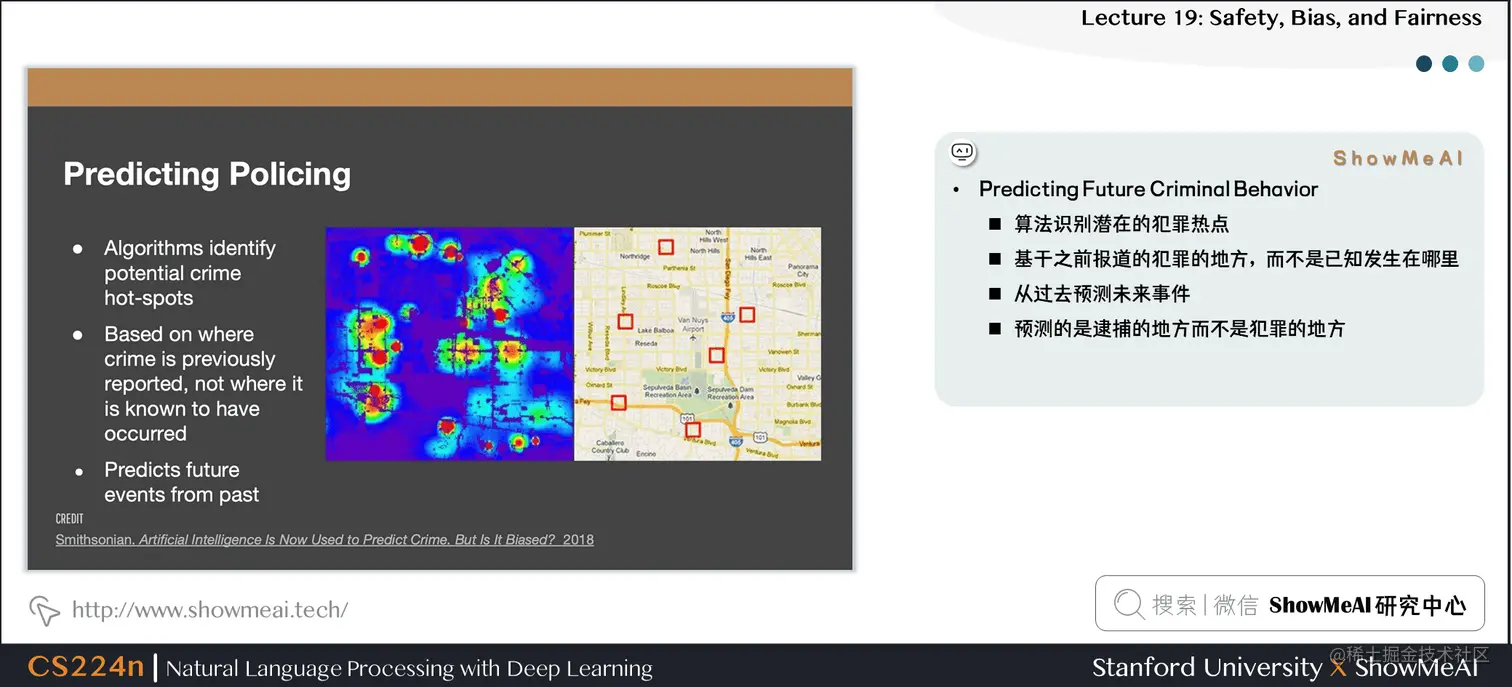Click the light teal dot at top right
Viewport: 1512px width, 687px height.
click(1476, 64)
